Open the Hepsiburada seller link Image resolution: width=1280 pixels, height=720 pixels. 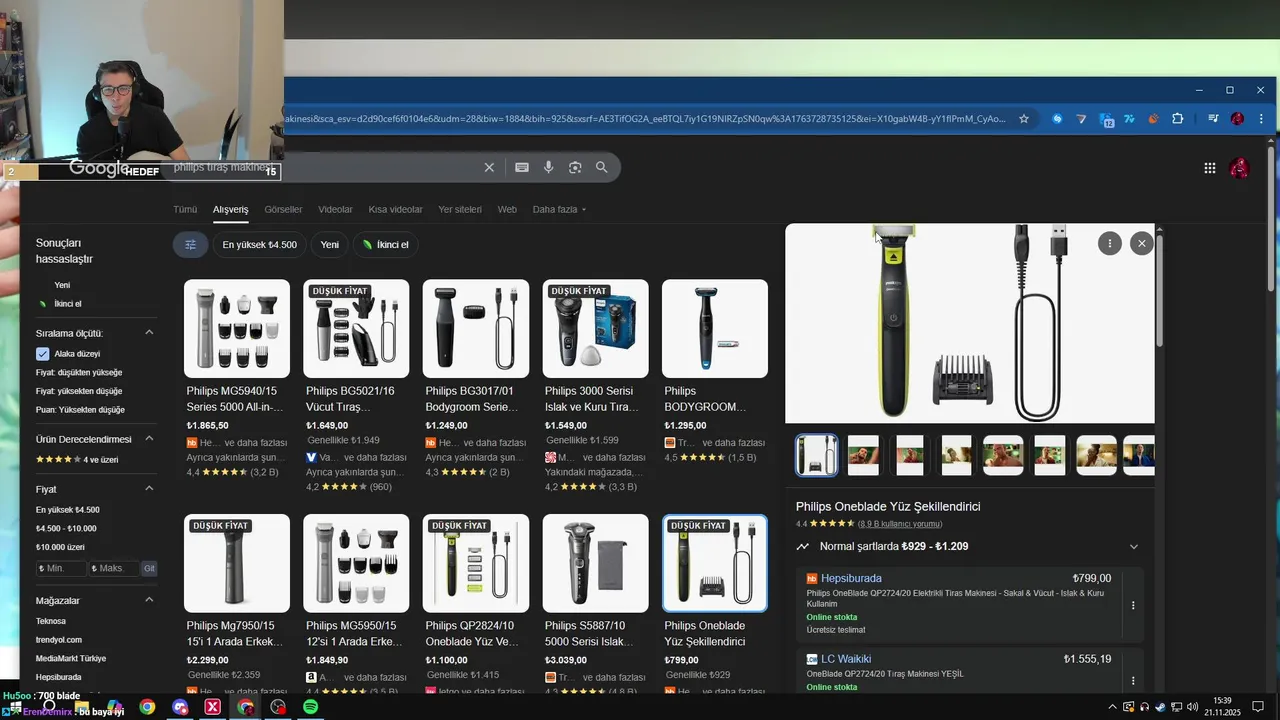pos(851,578)
